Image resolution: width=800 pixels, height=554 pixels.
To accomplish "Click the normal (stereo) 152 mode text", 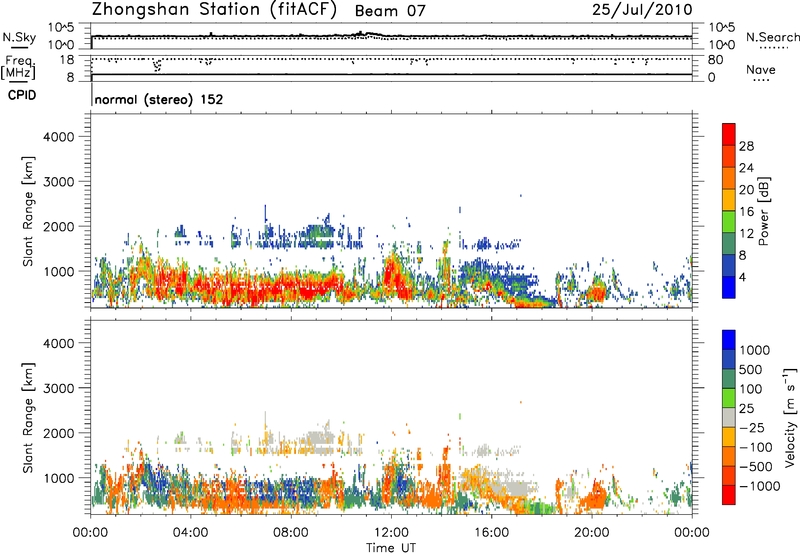I will click(159, 99).
